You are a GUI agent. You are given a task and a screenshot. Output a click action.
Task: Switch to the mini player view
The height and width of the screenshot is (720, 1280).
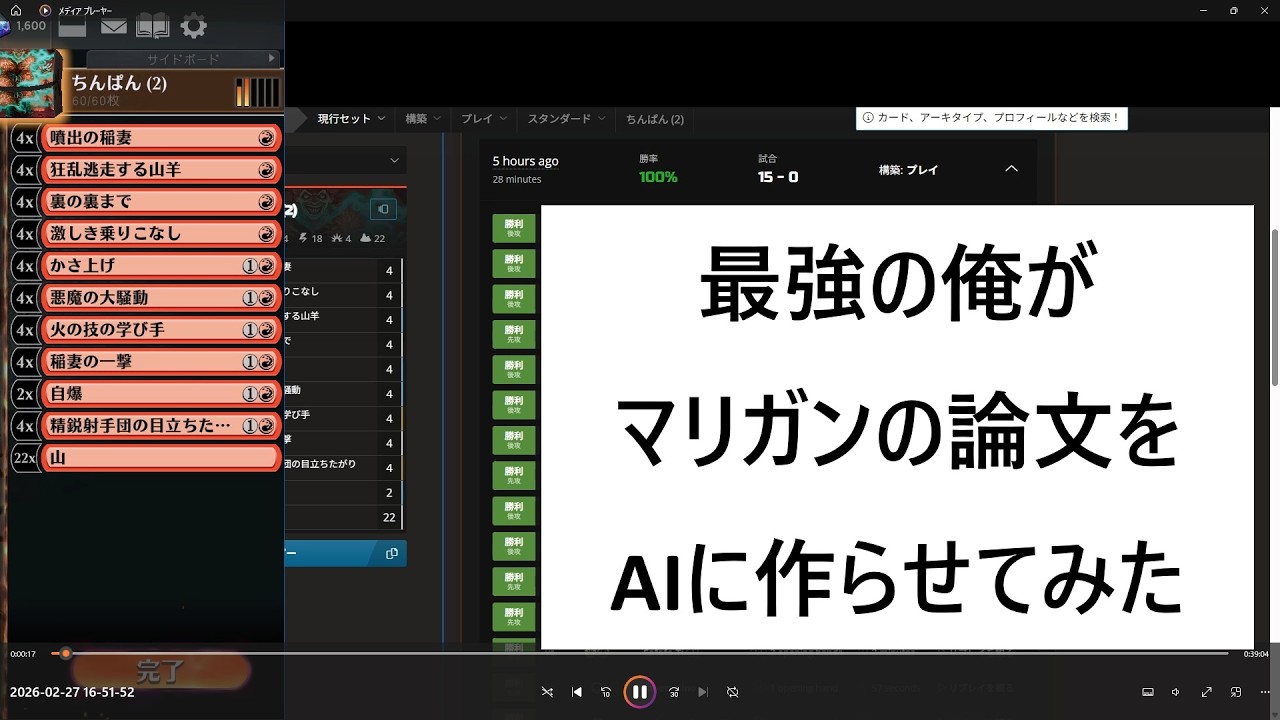tap(1236, 692)
